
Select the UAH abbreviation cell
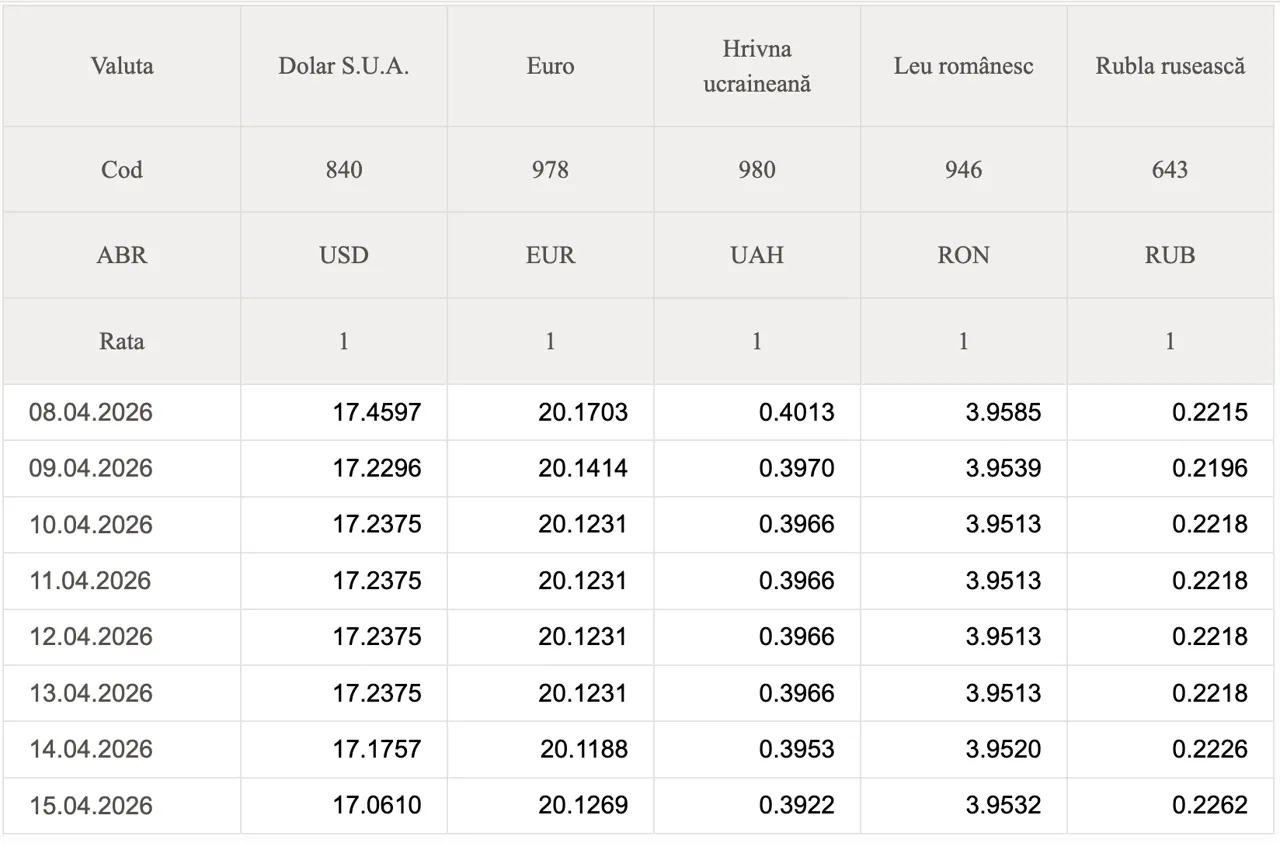[757, 255]
